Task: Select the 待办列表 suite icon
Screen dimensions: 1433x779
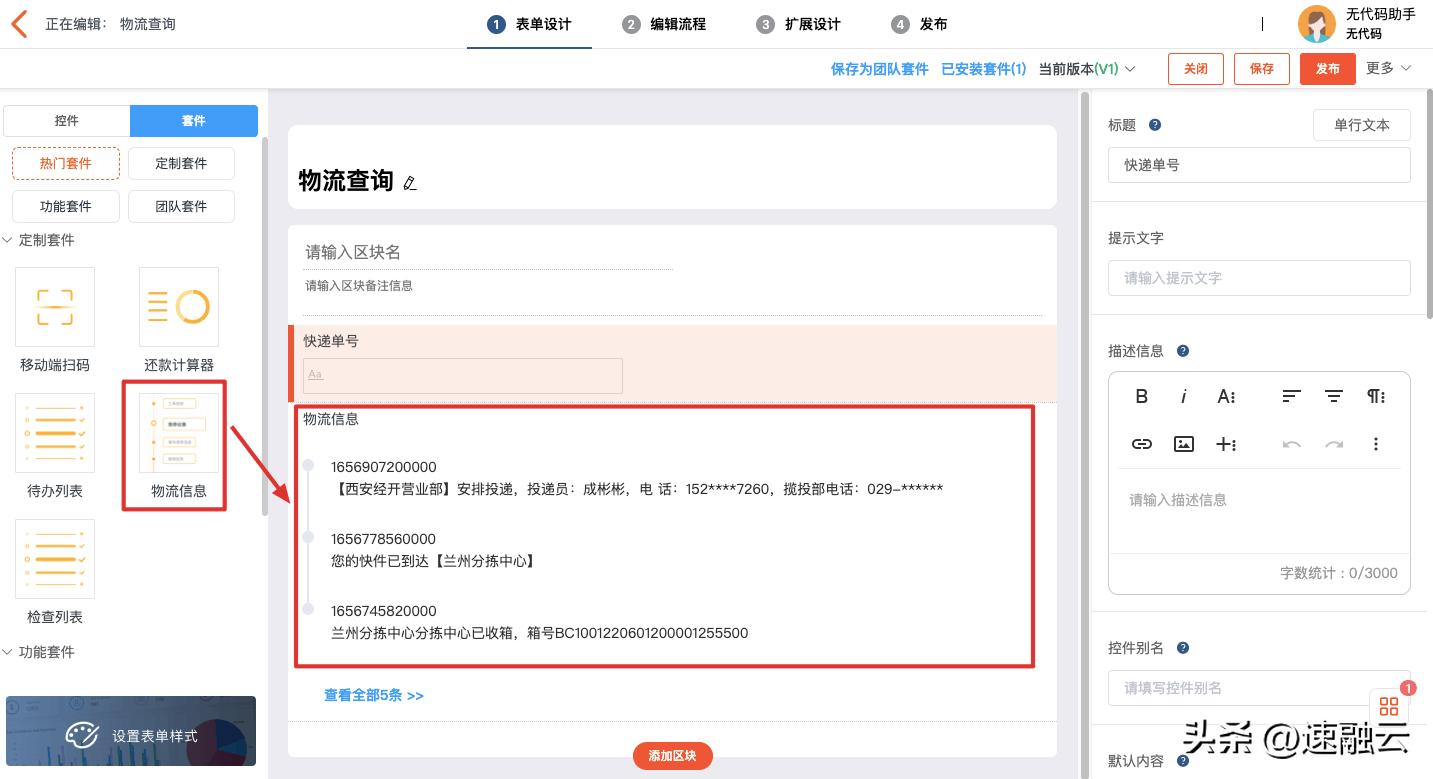Action: click(x=55, y=433)
